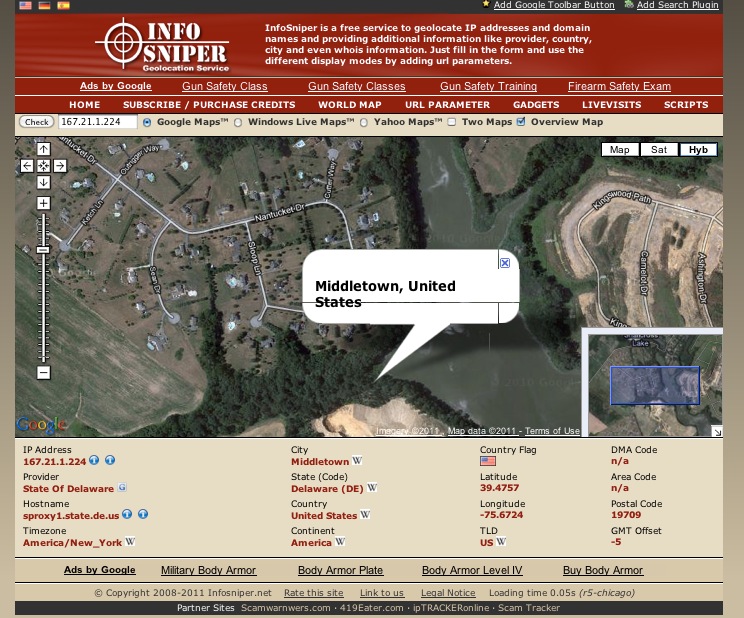Open SUBSCRIBE / PURCHASE CREDITS page
This screenshot has width=744, height=618.
209,105
